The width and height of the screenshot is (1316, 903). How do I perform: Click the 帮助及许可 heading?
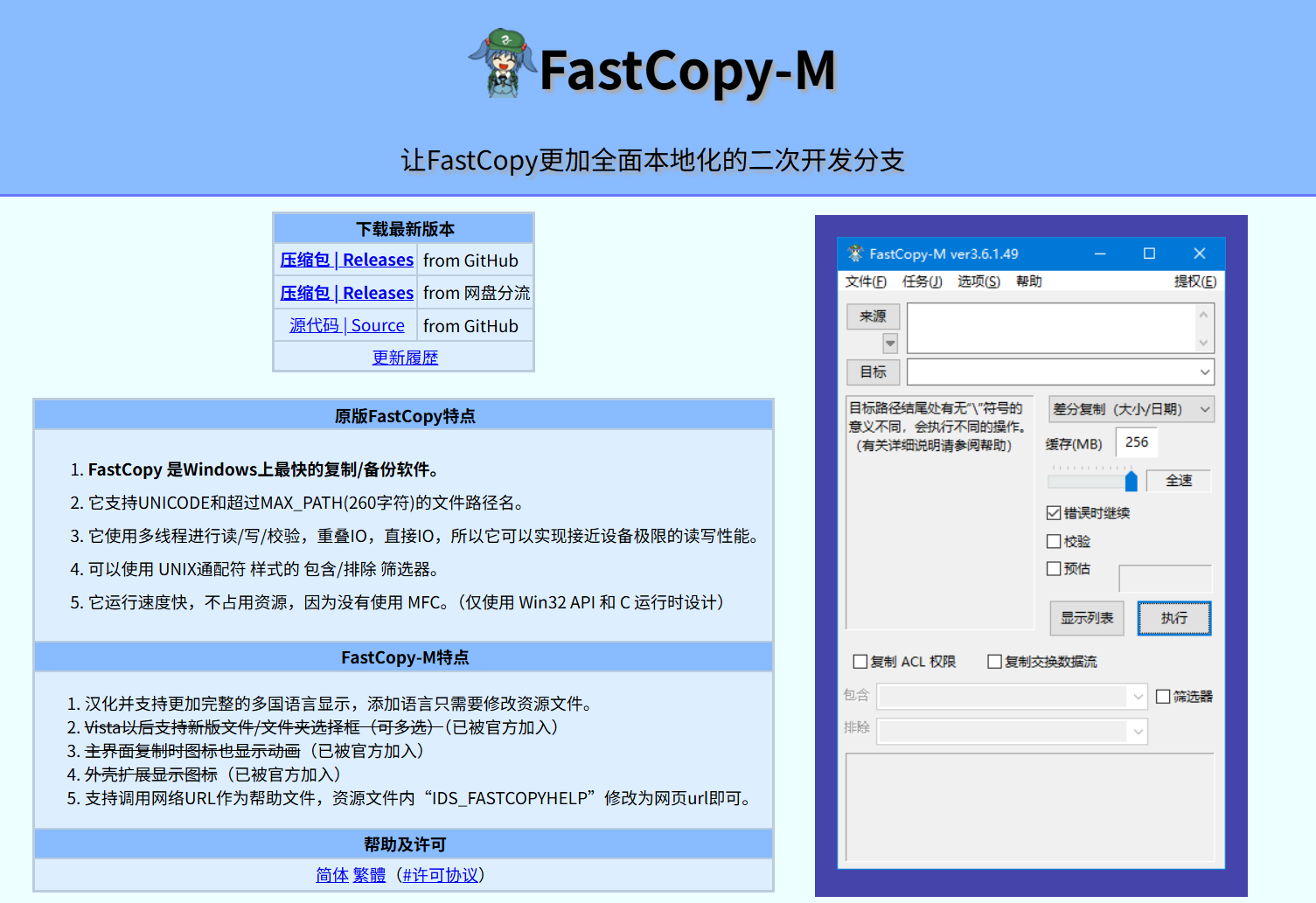(x=404, y=844)
